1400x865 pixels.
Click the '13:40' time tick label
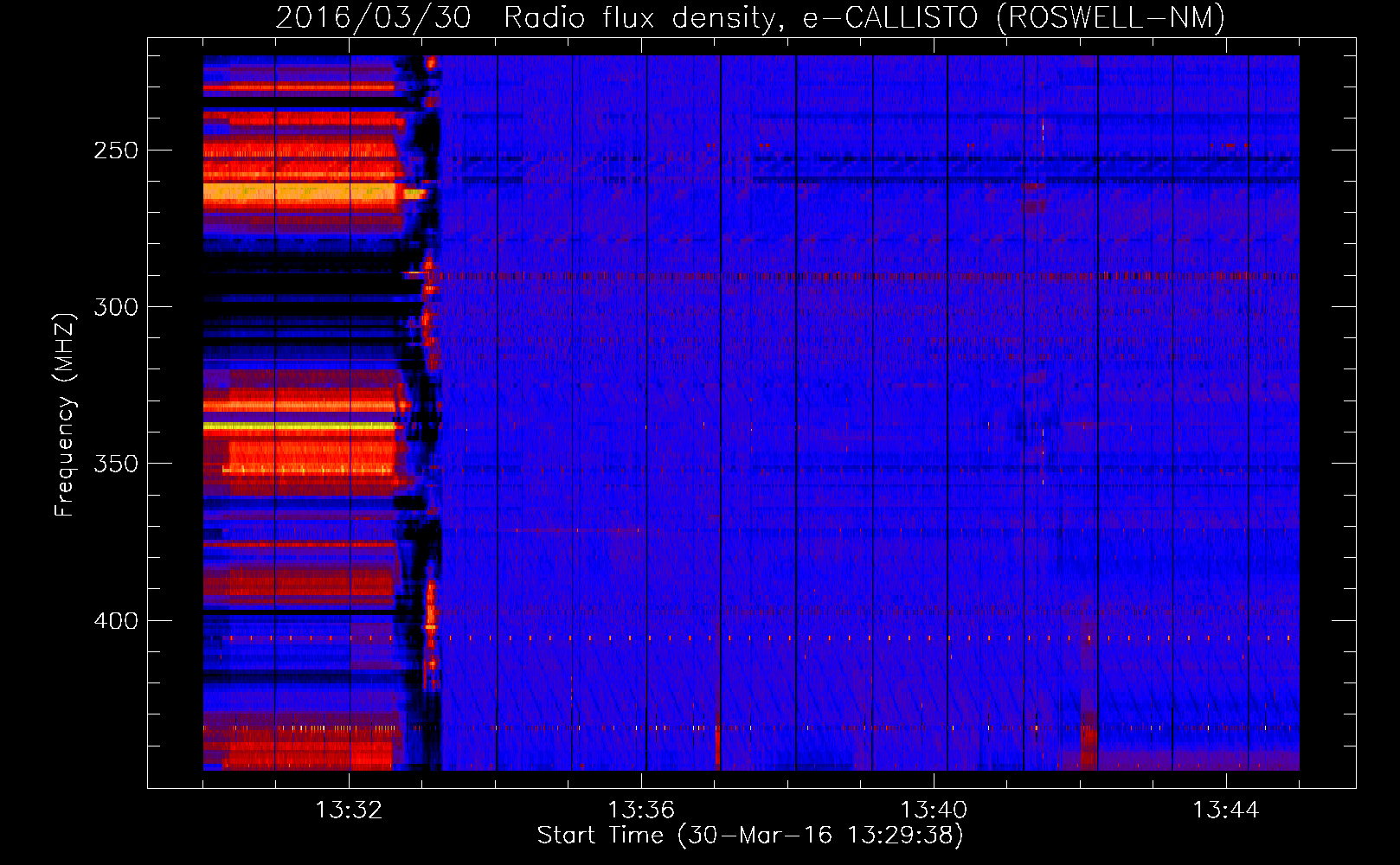934,811
